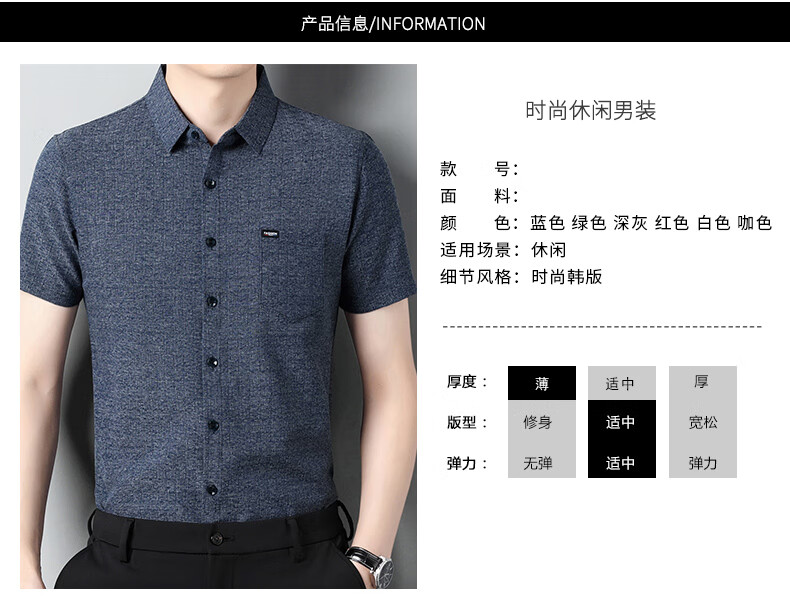Pick the 弹力 elasticity option
The height and width of the screenshot is (598, 790).
702,461
